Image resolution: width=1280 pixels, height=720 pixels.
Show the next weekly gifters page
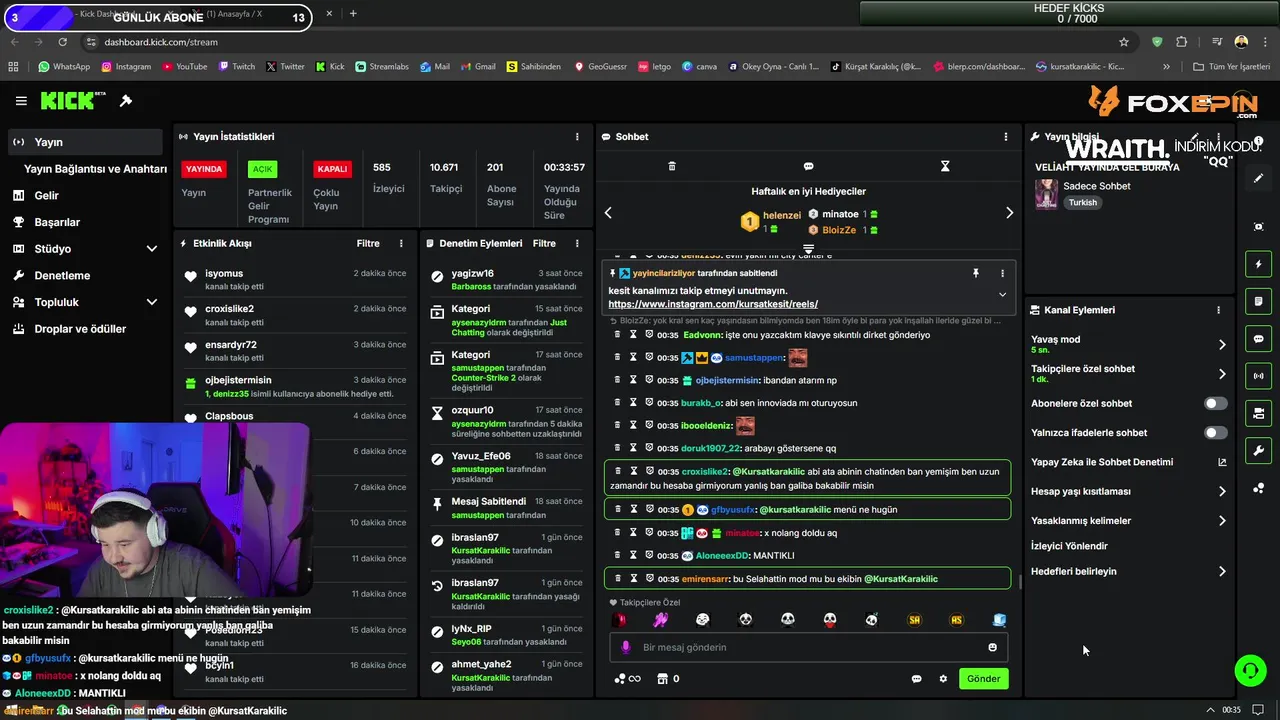1009,213
